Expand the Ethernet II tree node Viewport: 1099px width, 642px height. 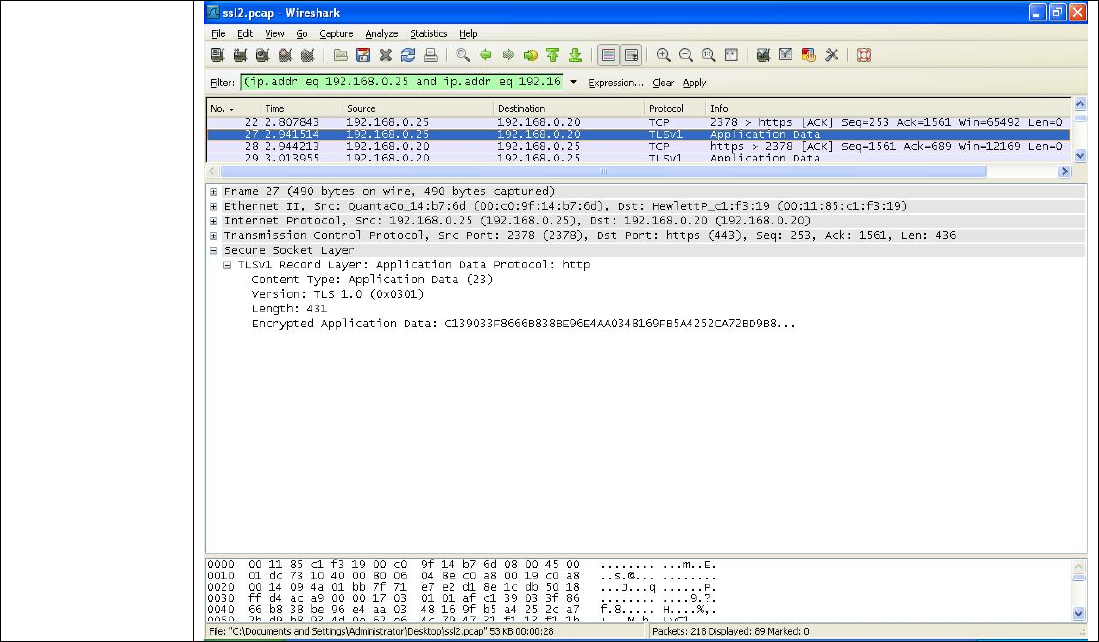[213, 206]
